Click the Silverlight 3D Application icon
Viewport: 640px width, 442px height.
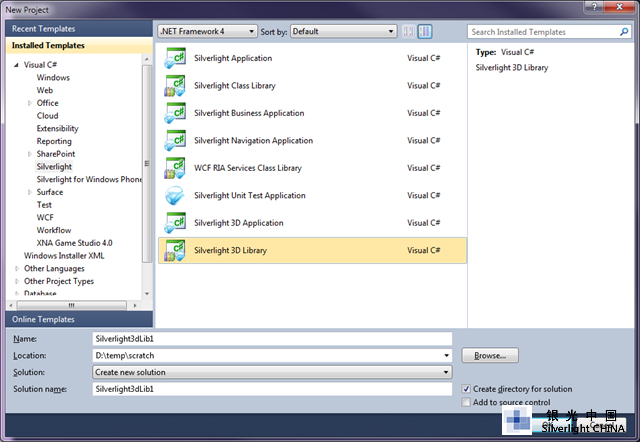coord(175,223)
